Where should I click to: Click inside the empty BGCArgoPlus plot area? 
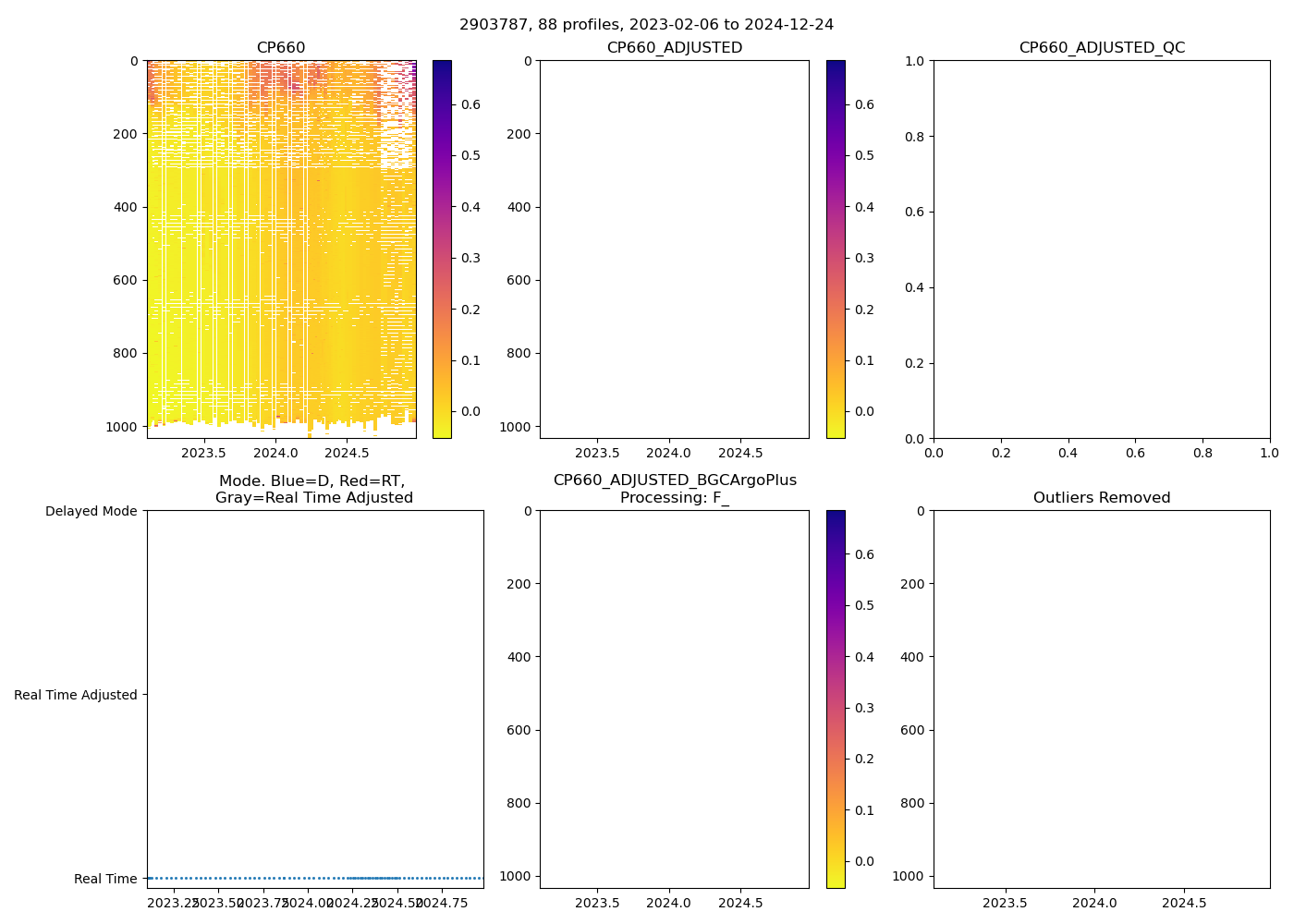click(x=674, y=699)
